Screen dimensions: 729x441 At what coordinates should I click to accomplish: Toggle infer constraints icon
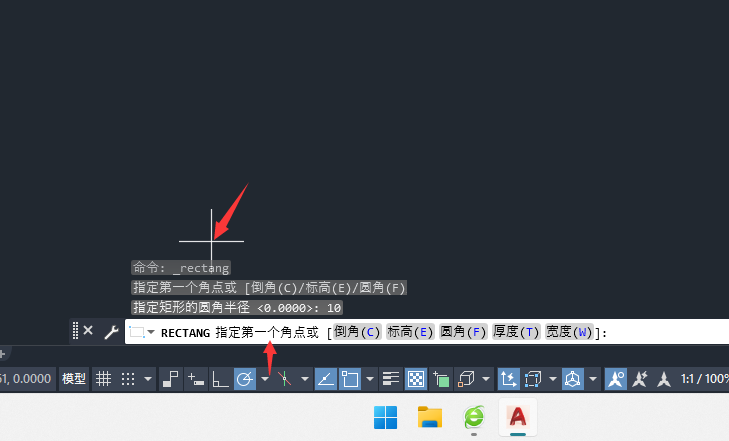click(171, 379)
